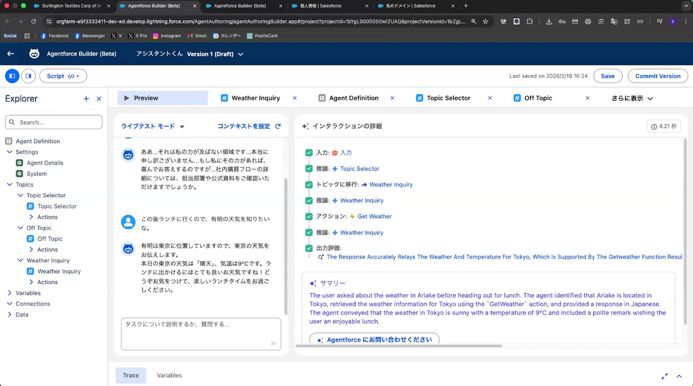
Task: Open the Get Weather action link
Action: click(374, 216)
